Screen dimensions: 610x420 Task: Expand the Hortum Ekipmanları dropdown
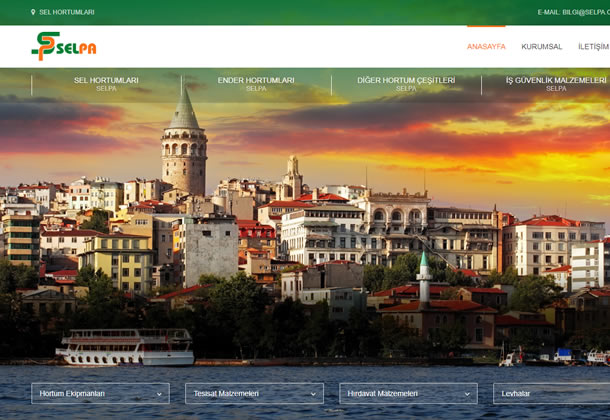point(100,394)
